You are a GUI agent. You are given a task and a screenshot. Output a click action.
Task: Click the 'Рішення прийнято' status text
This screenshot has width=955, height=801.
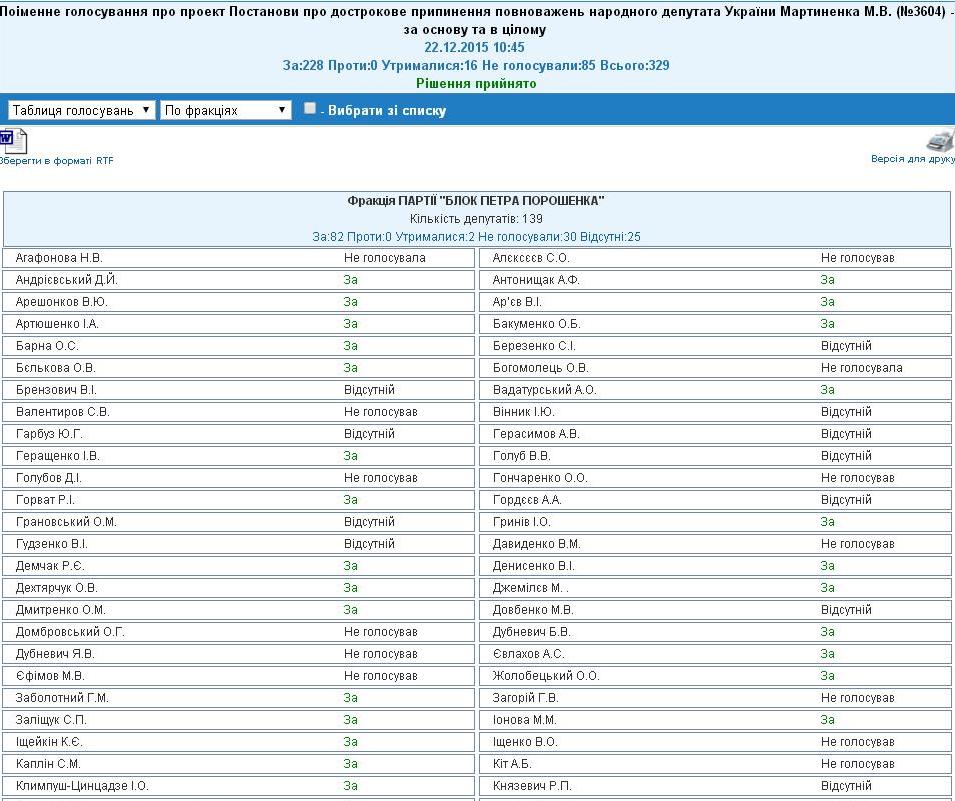[476, 83]
